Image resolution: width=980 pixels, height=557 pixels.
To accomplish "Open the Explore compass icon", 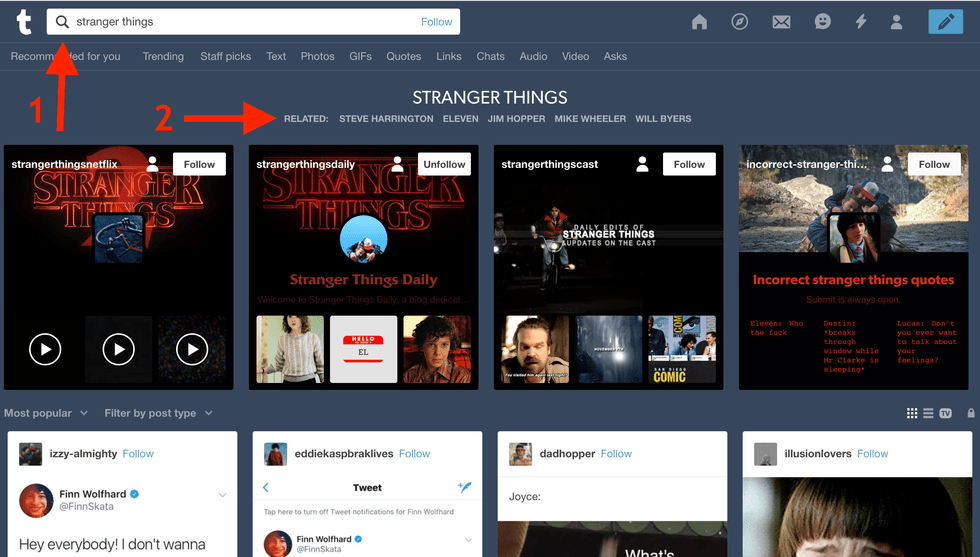I will pyautogui.click(x=740, y=22).
